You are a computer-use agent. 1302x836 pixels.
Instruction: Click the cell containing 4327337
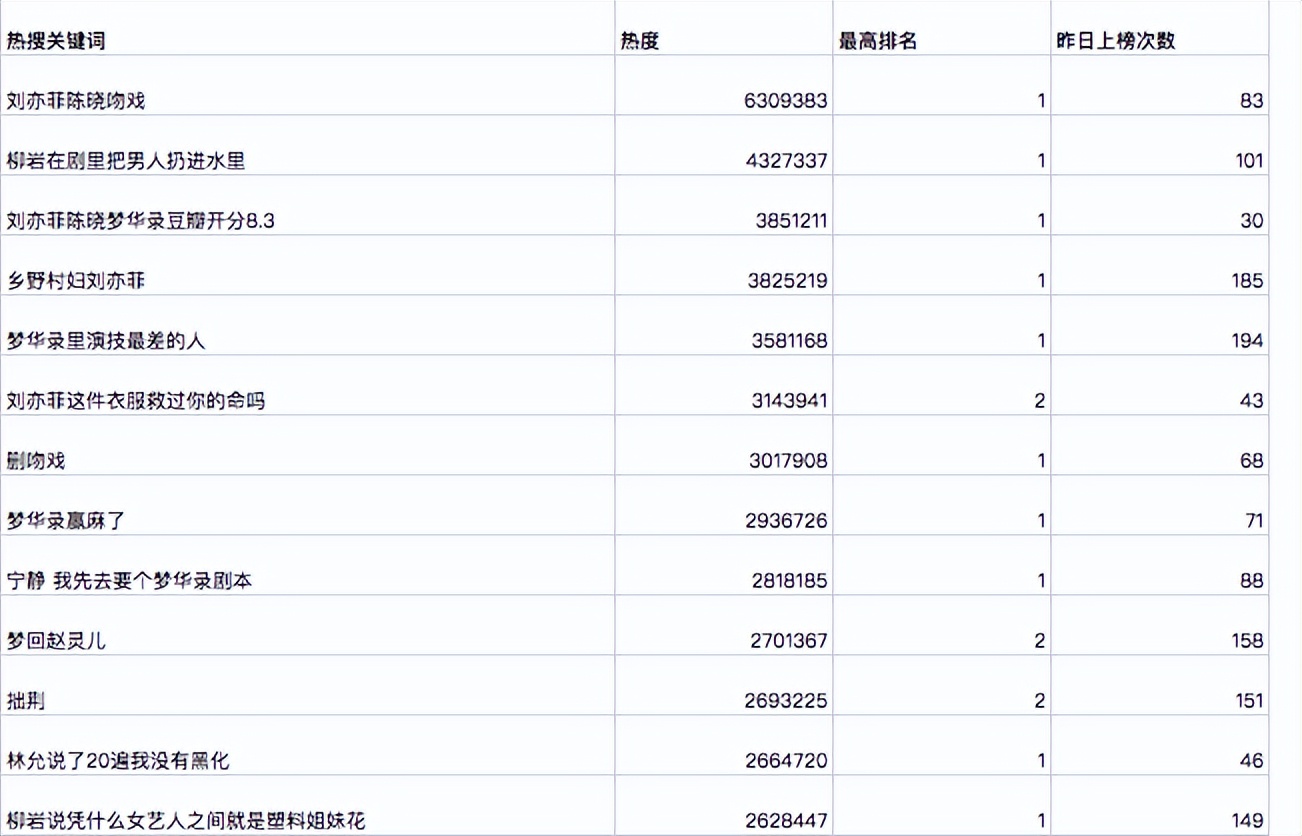[x=786, y=161]
